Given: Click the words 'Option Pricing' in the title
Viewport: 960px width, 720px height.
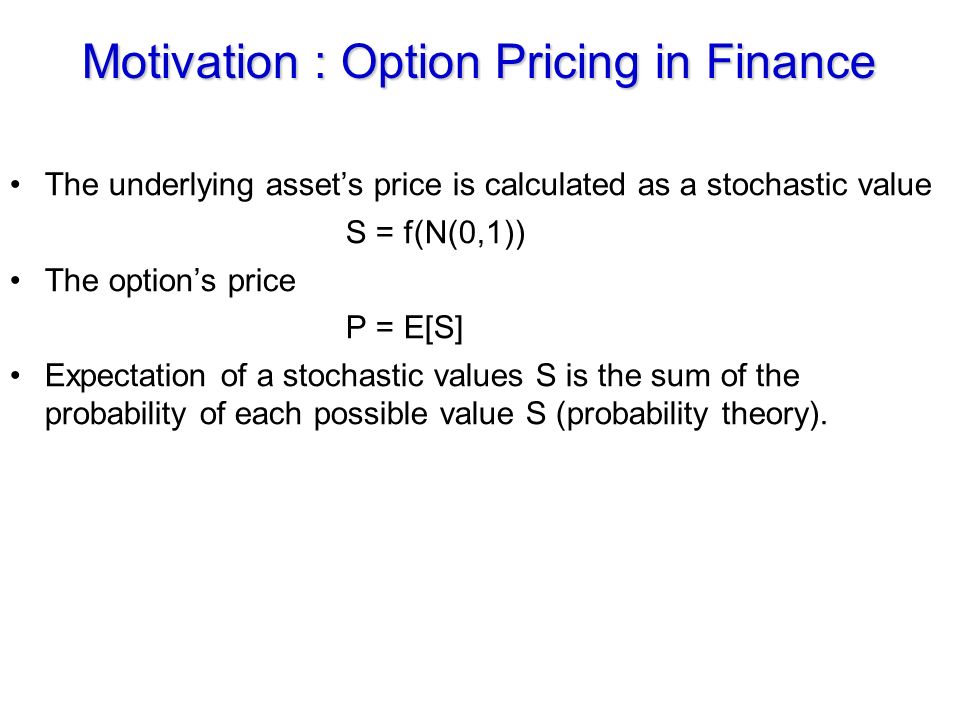Looking at the screenshot, I should pyautogui.click(x=490, y=63).
